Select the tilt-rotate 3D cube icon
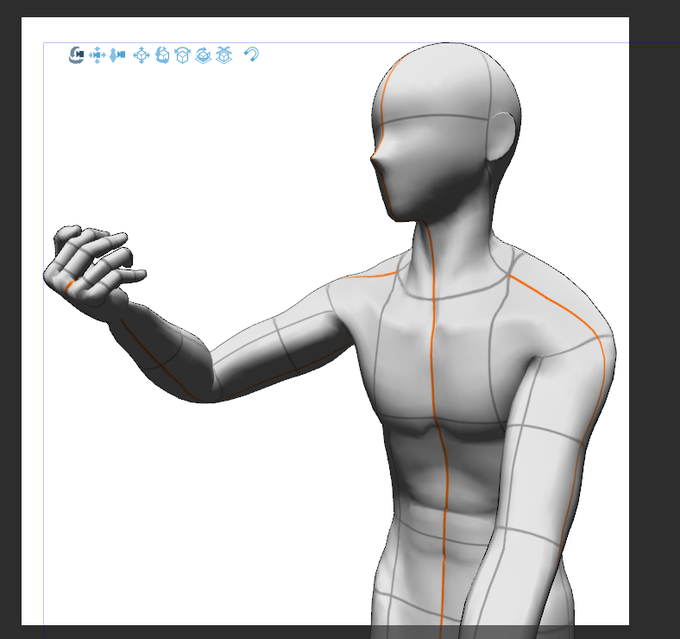 click(x=183, y=56)
